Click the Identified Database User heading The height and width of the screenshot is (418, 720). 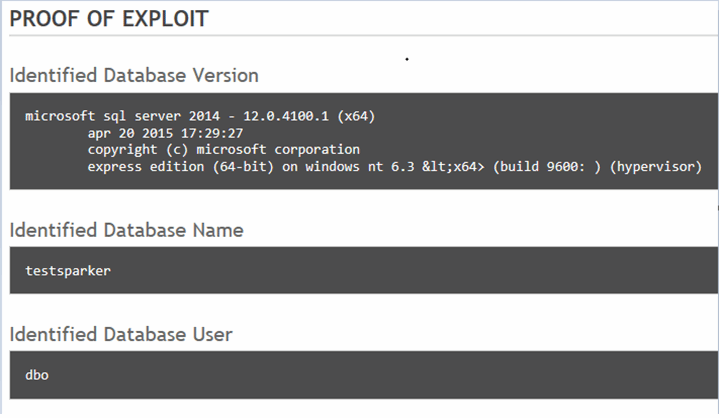coord(122,333)
